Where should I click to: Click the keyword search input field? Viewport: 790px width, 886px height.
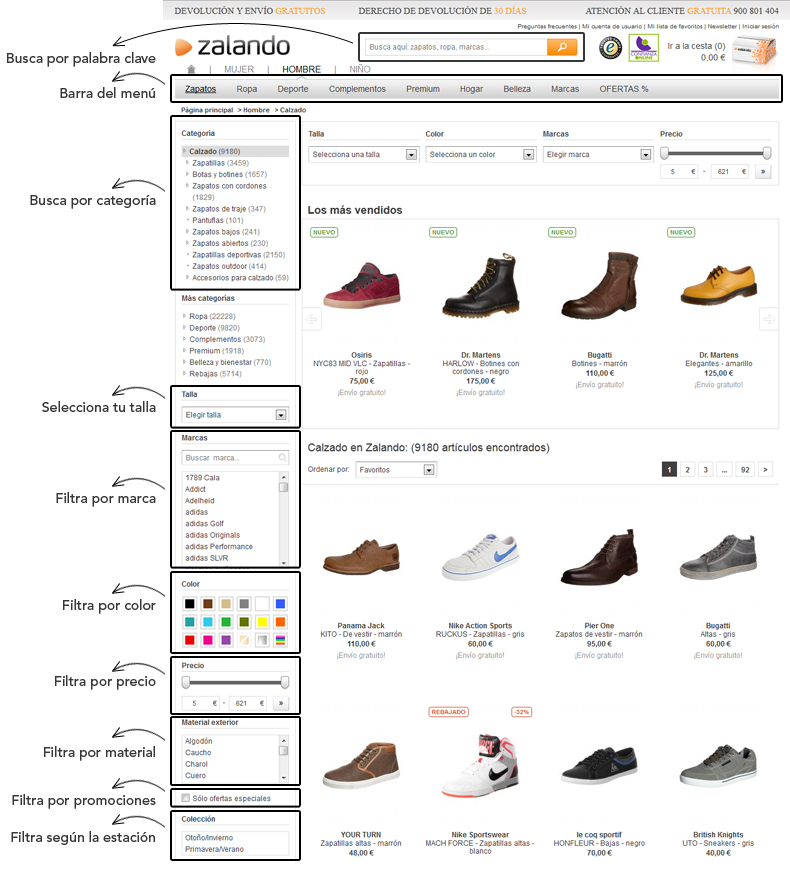(457, 47)
